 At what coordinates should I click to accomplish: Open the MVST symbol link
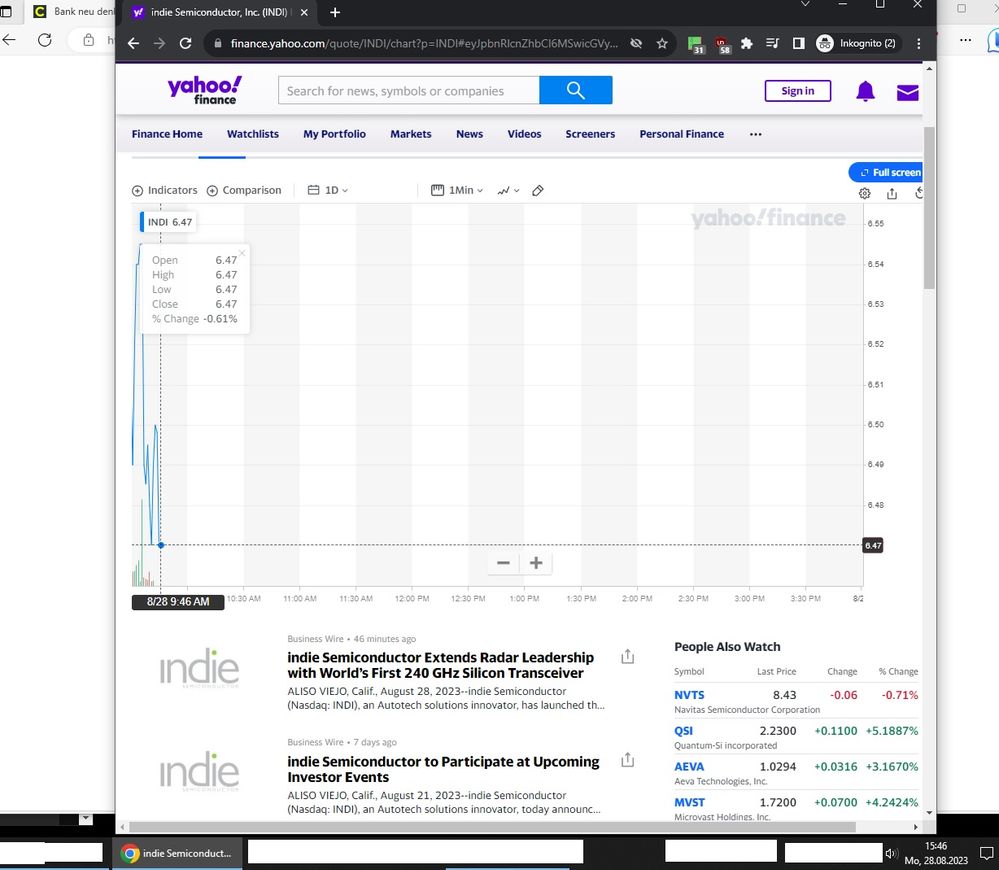tap(689, 802)
